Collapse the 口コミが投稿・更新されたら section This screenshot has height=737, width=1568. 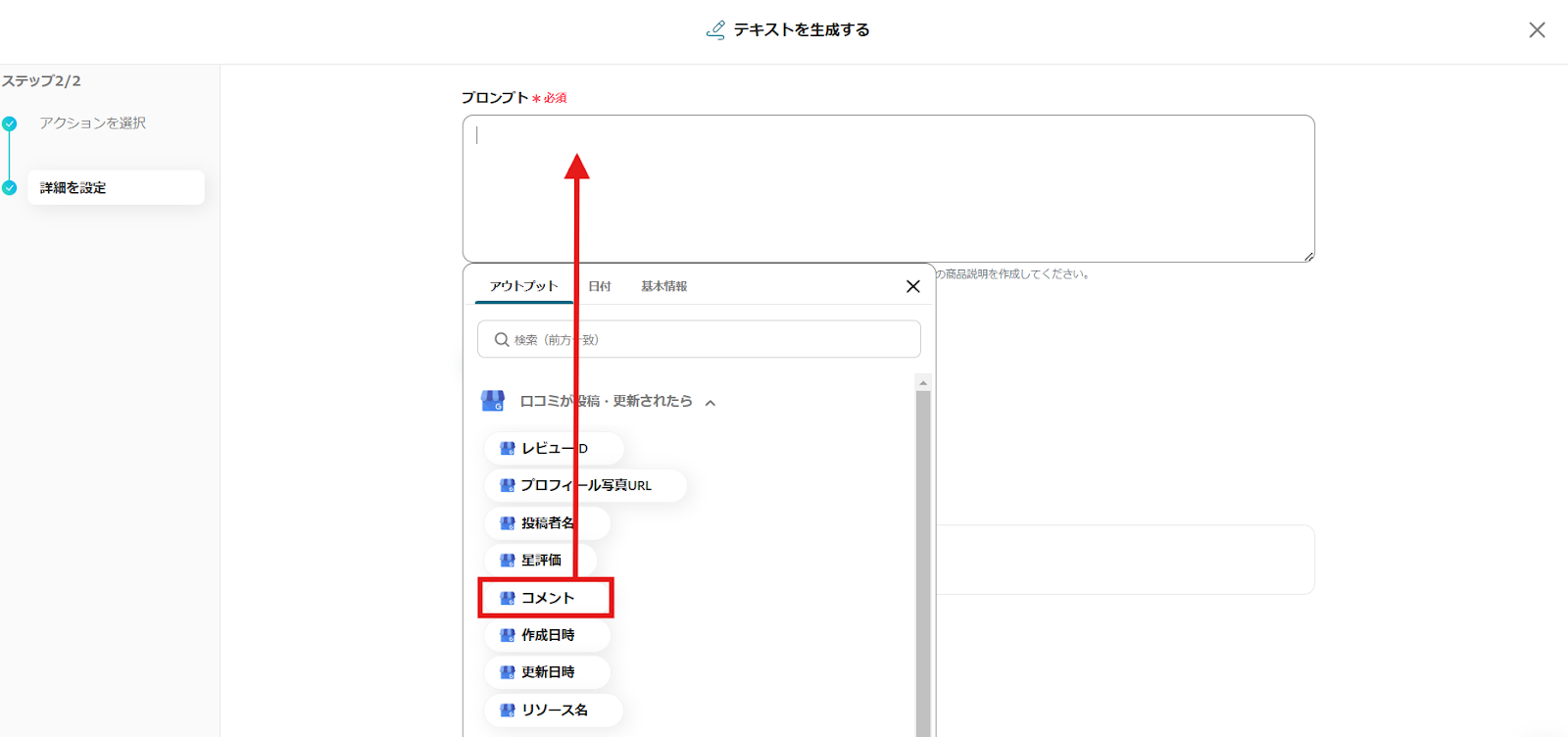pyautogui.click(x=710, y=402)
